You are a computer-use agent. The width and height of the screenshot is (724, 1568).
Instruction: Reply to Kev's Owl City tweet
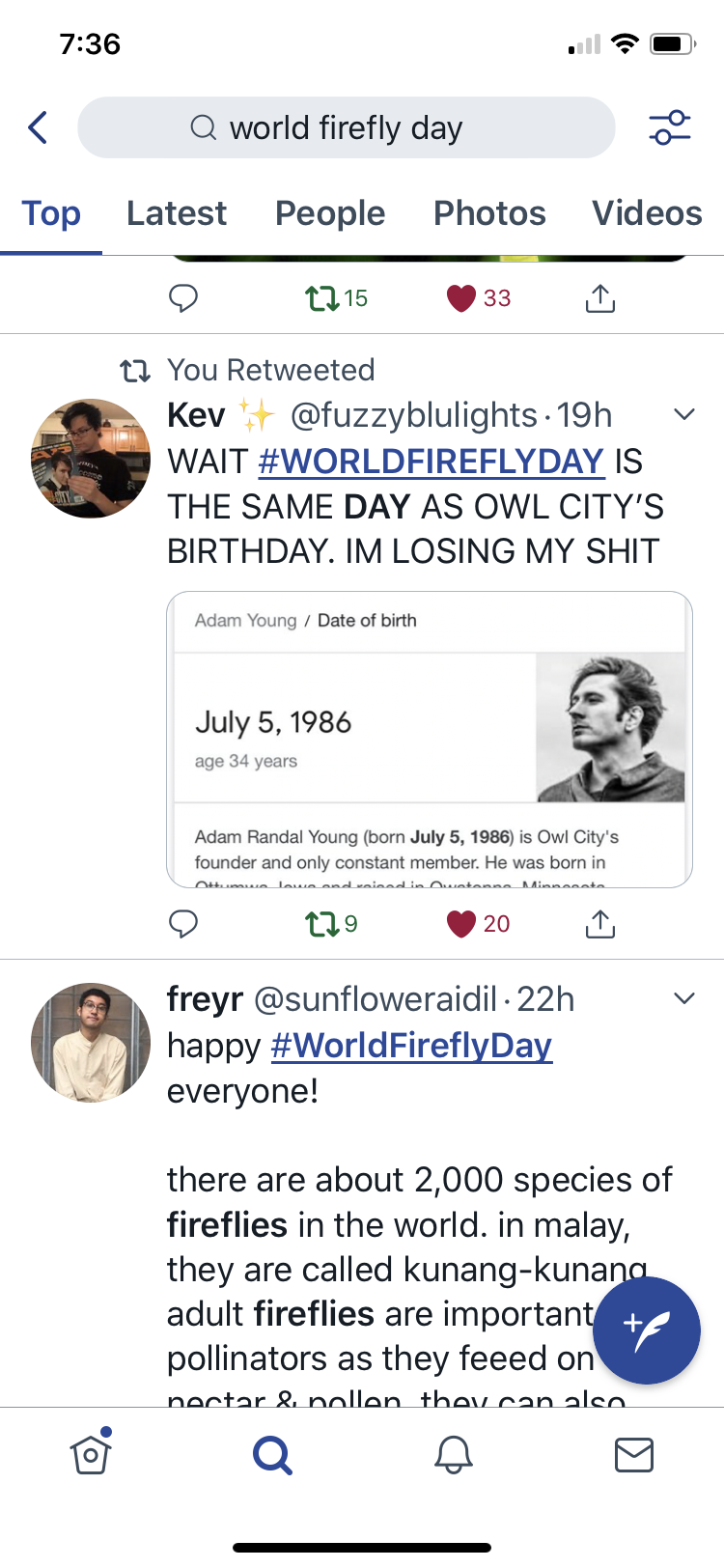tap(183, 924)
